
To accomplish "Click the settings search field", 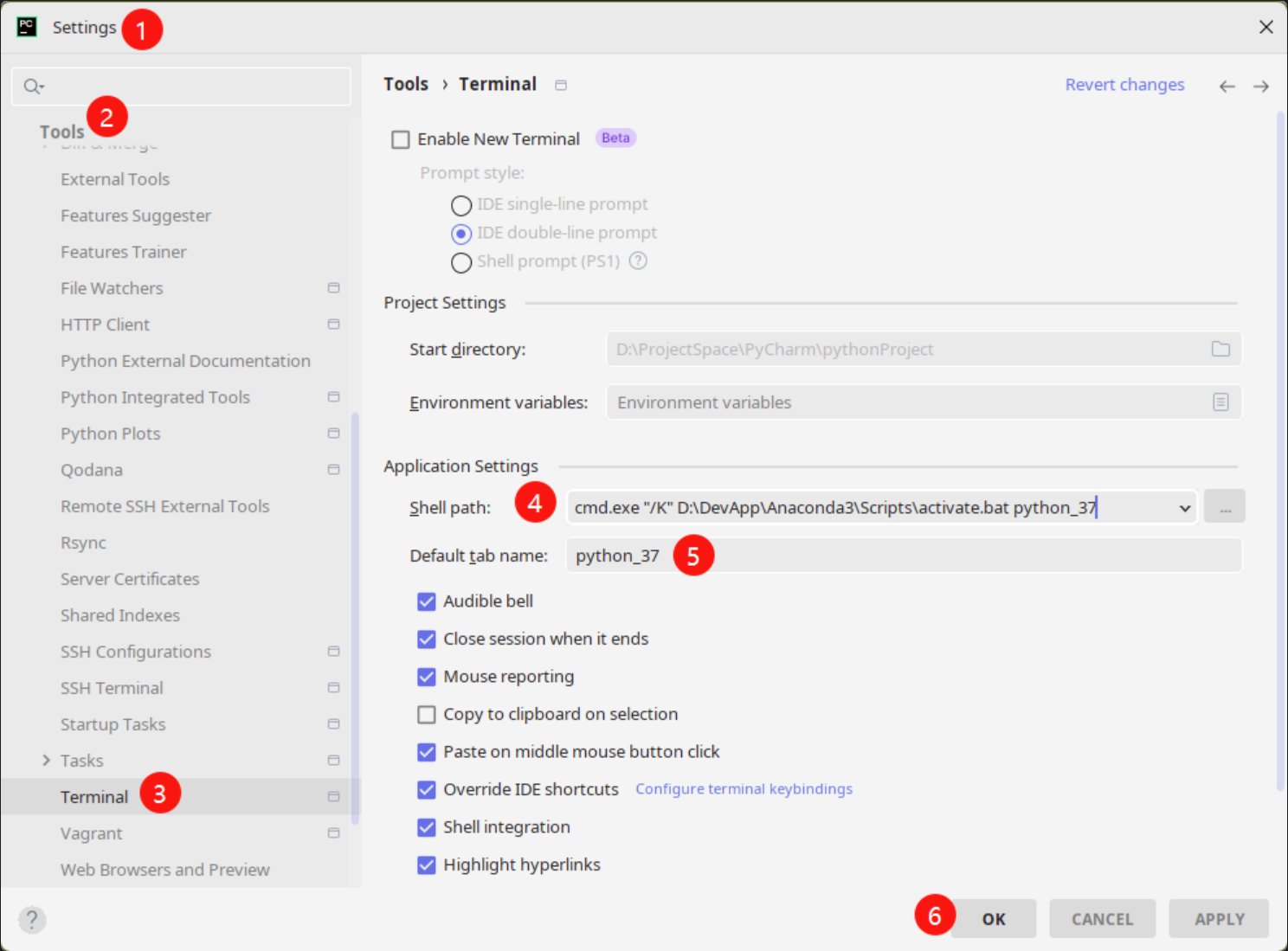I will (181, 86).
